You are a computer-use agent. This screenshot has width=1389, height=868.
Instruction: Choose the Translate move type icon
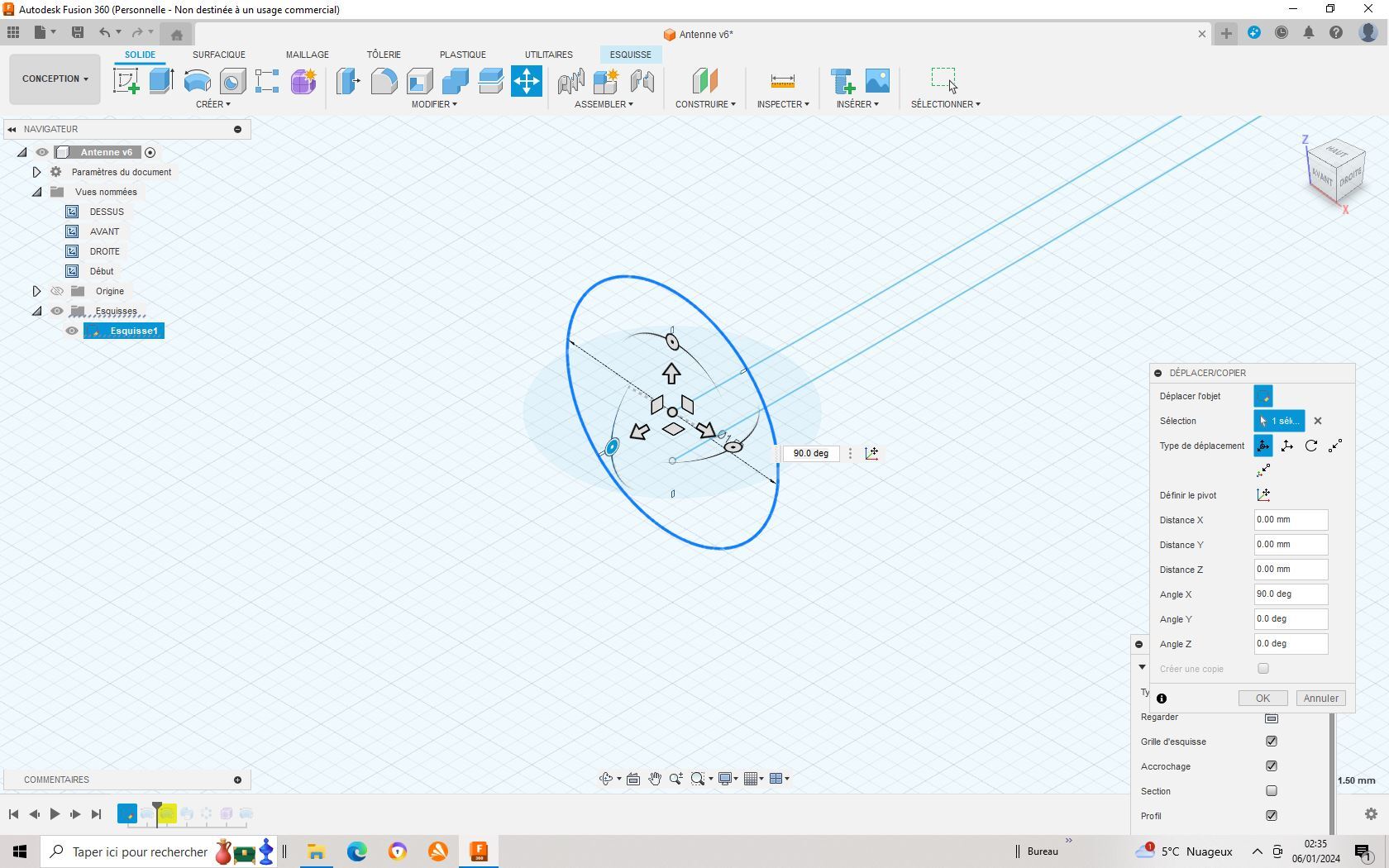click(x=1287, y=446)
